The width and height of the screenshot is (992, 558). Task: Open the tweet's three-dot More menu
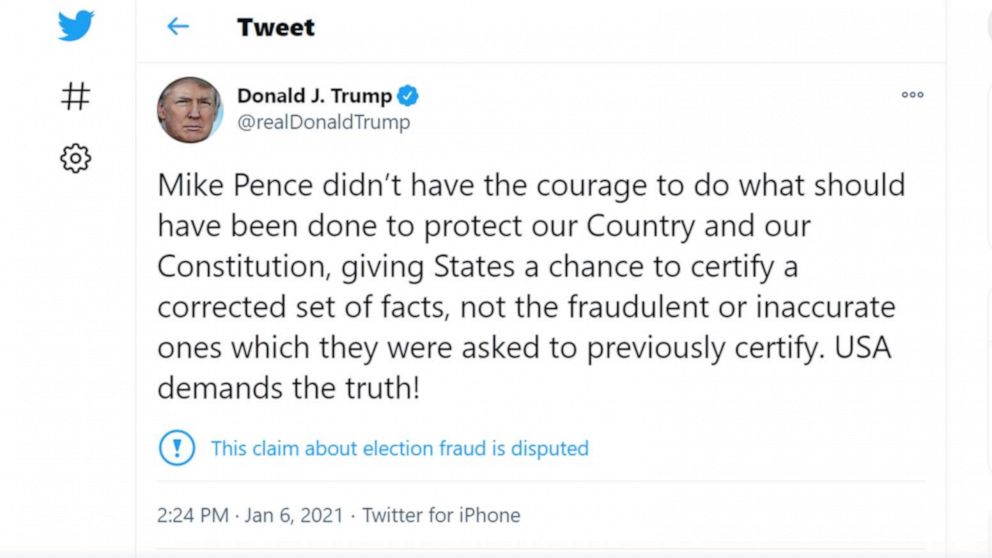(x=912, y=95)
